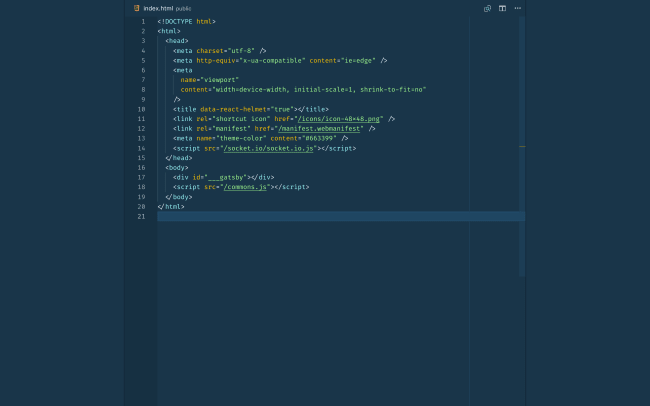Click the vertical scrollbar on the right edge
This screenshot has height=406, width=650.
point(522,150)
